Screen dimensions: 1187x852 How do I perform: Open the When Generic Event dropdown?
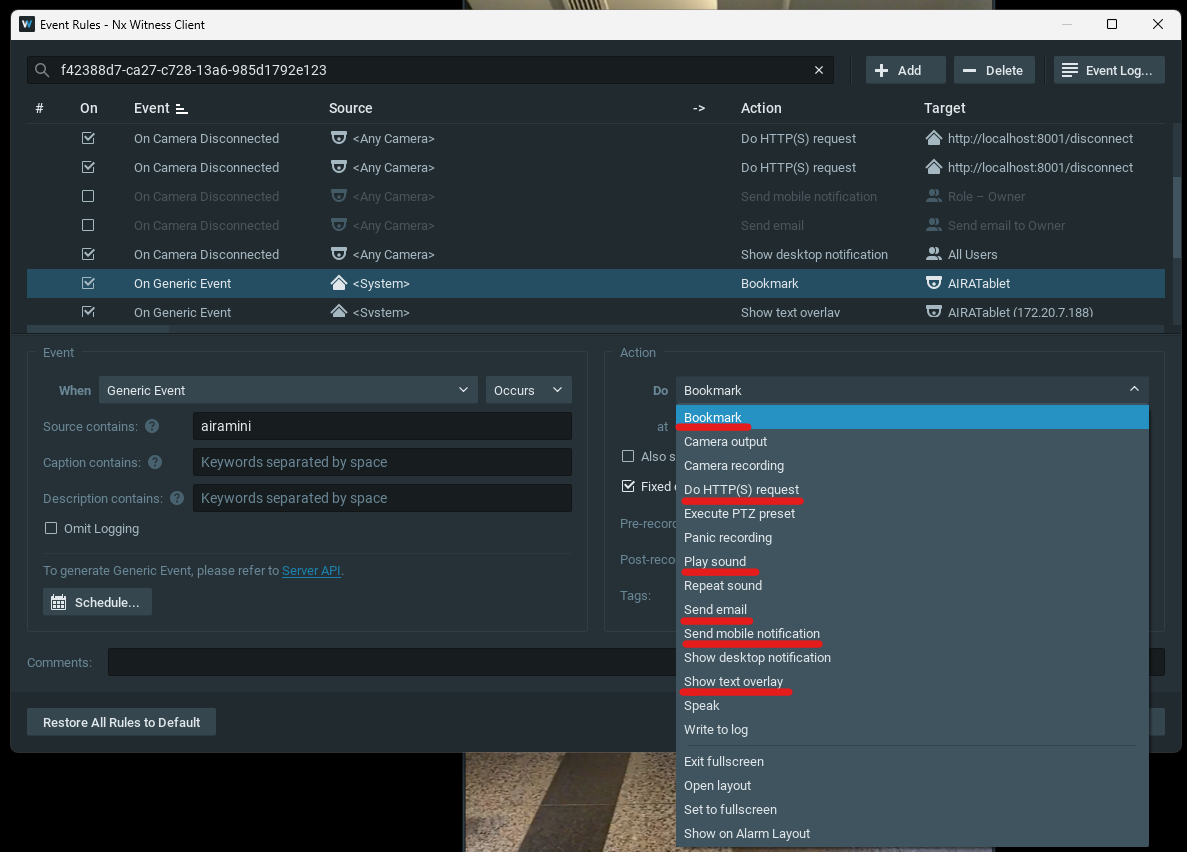coord(288,390)
